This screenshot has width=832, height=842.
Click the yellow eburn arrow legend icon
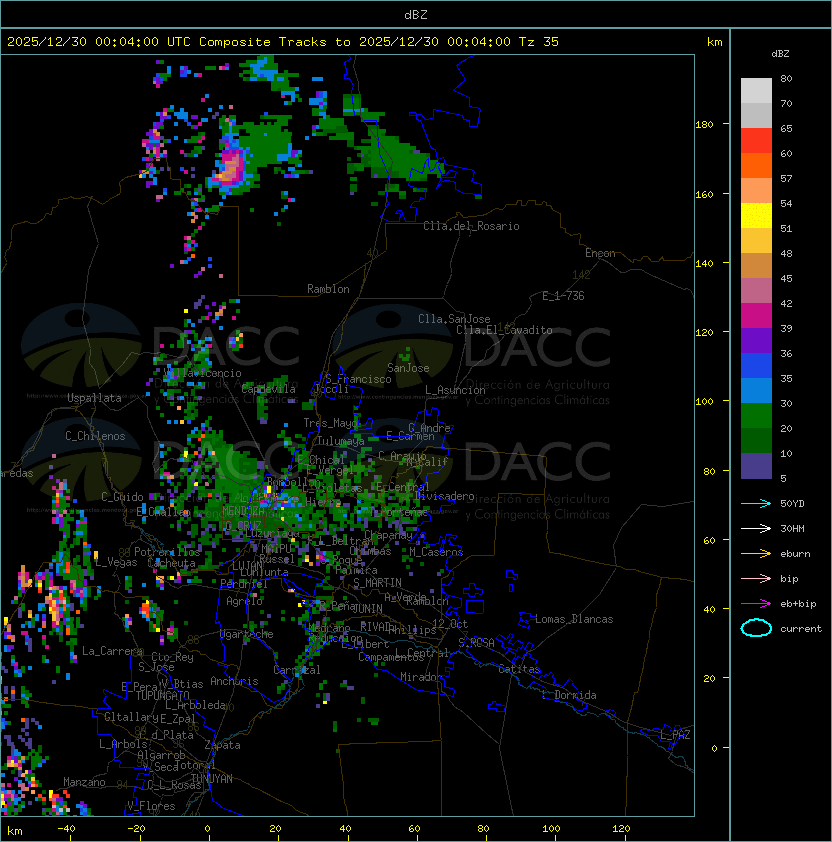click(756, 554)
